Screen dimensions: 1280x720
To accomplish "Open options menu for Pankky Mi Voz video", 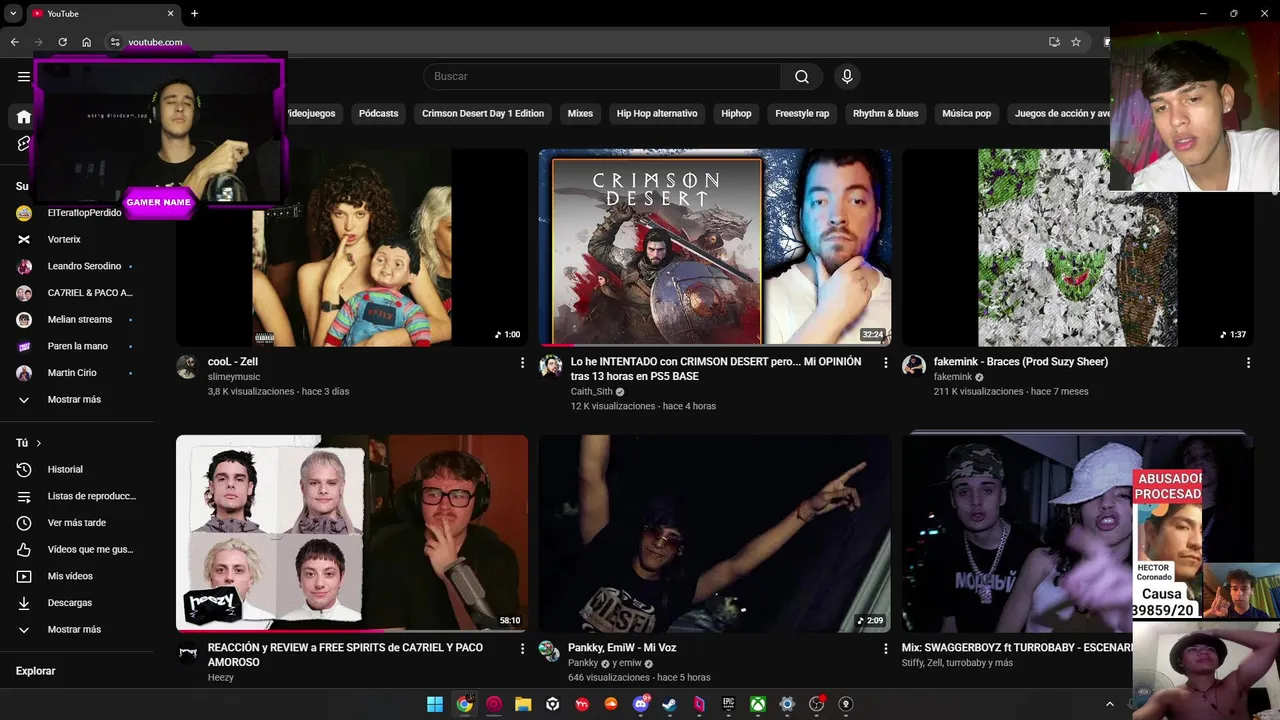I will click(x=885, y=649).
